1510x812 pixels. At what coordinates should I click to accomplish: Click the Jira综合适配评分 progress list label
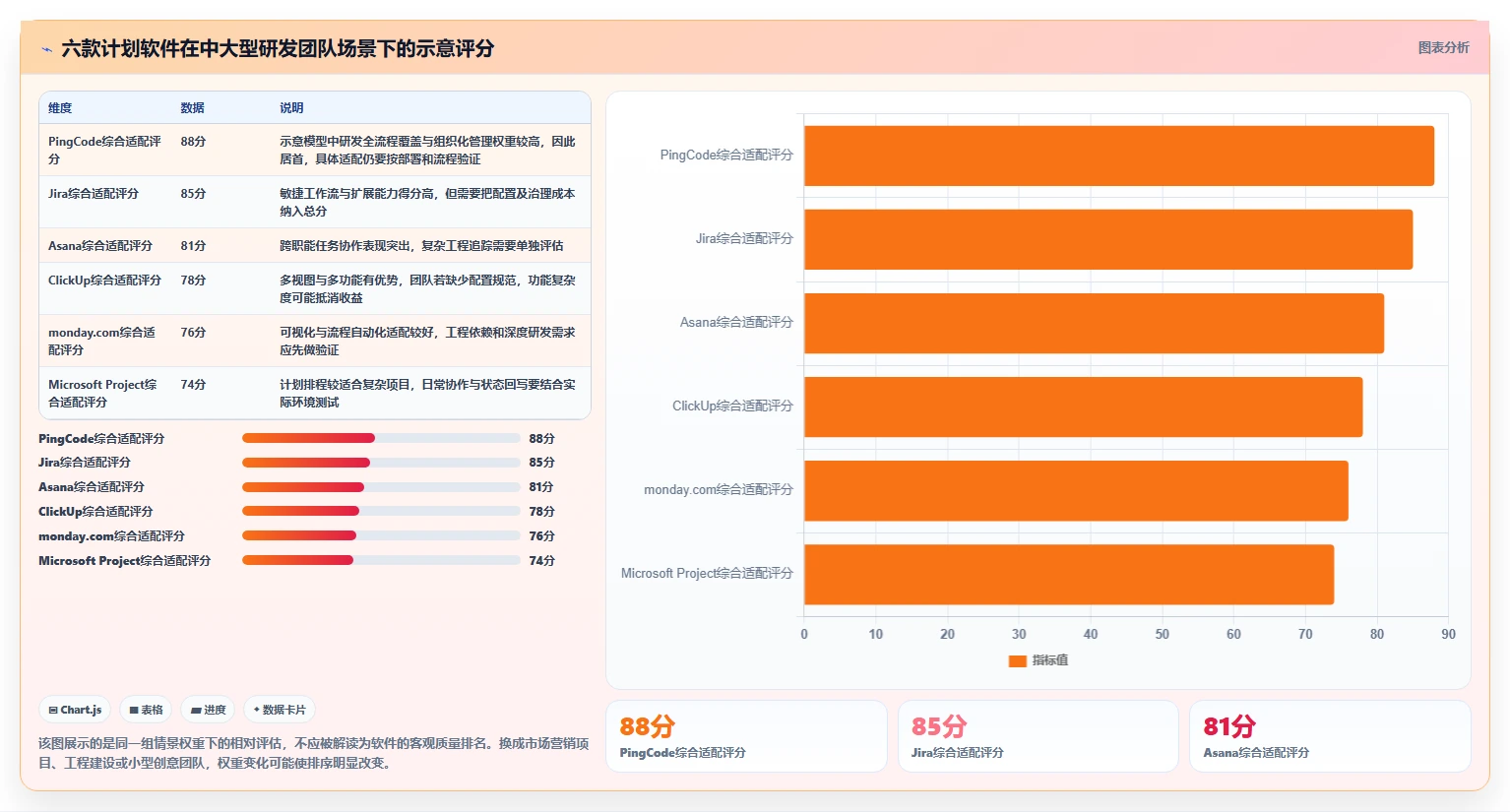(85, 463)
